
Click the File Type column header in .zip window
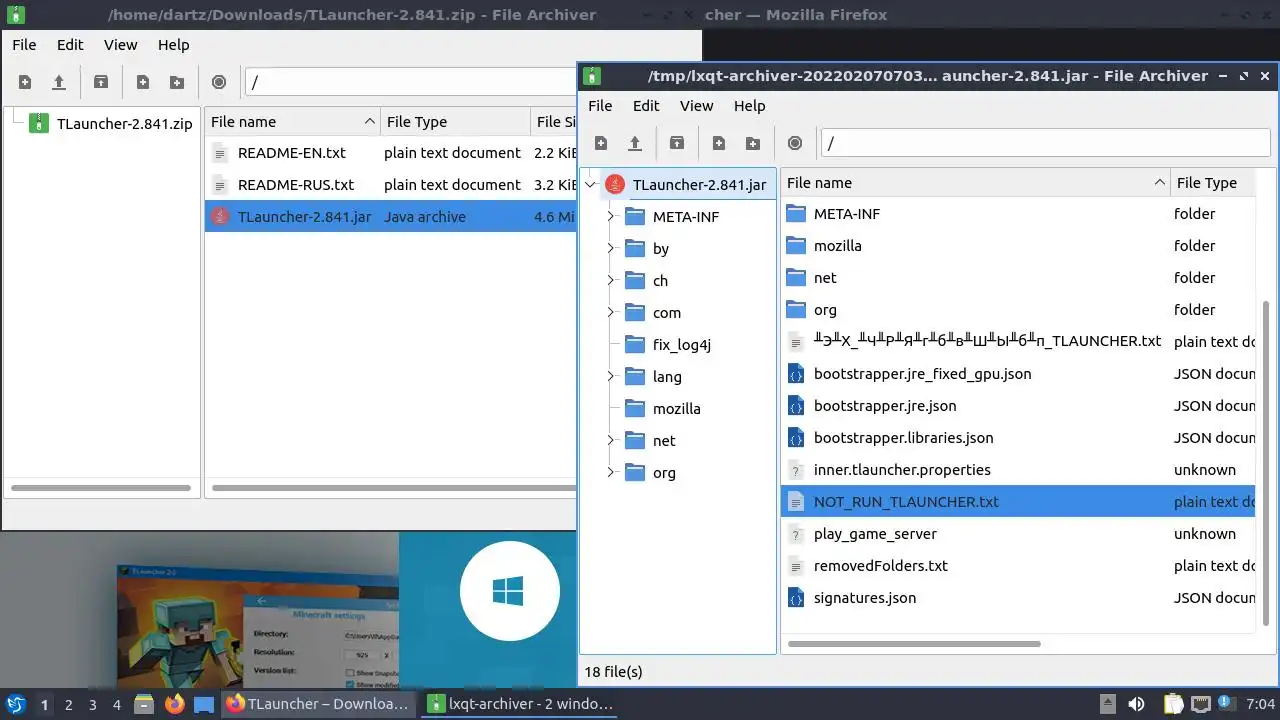point(455,122)
